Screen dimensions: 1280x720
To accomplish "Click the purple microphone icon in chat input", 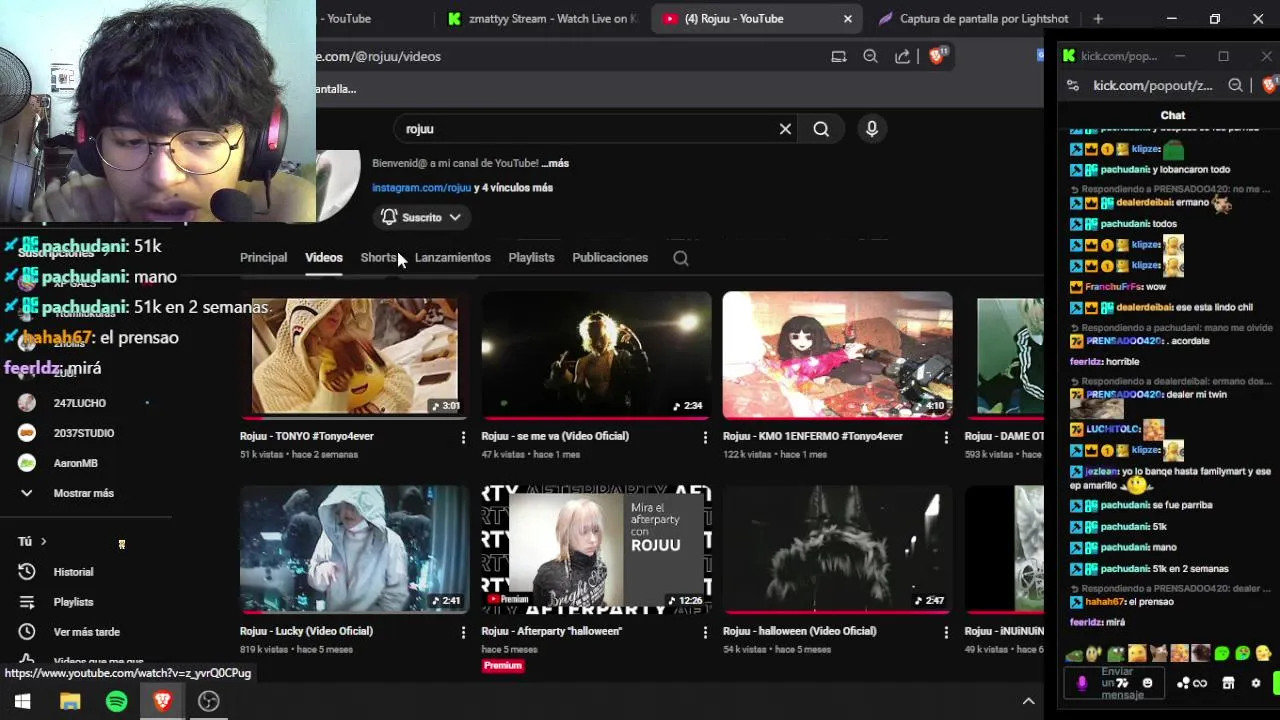I will coord(1081,684).
